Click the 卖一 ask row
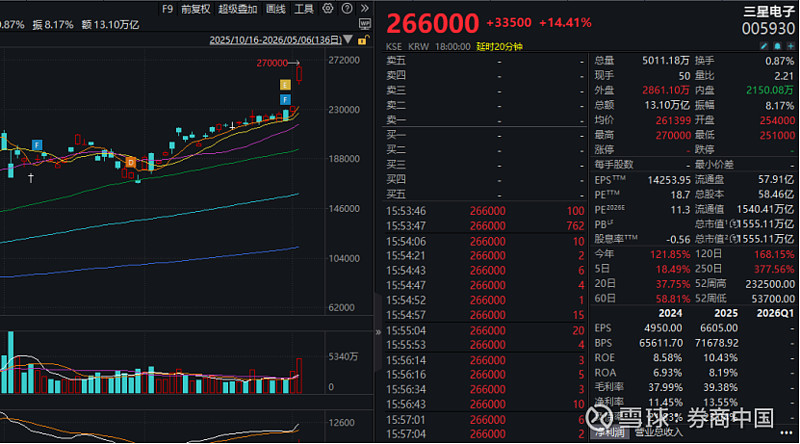 pyautogui.click(x=485, y=120)
